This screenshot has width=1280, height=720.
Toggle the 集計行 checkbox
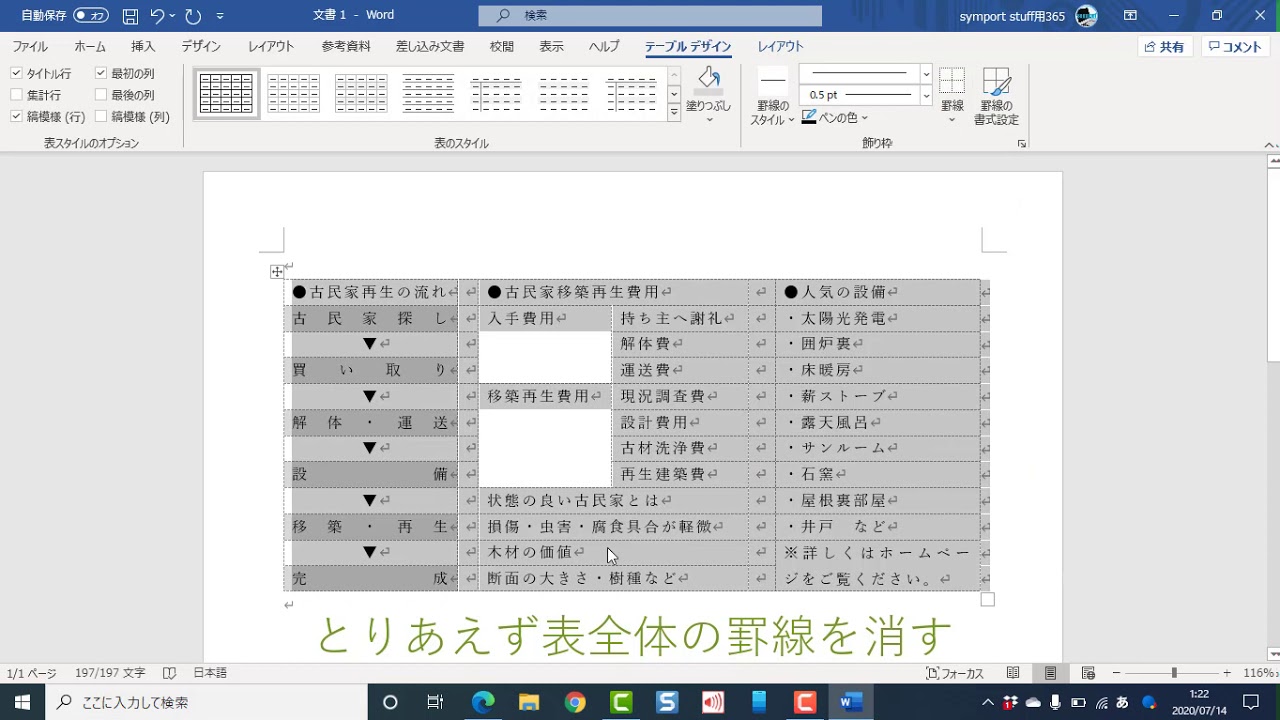[x=16, y=95]
